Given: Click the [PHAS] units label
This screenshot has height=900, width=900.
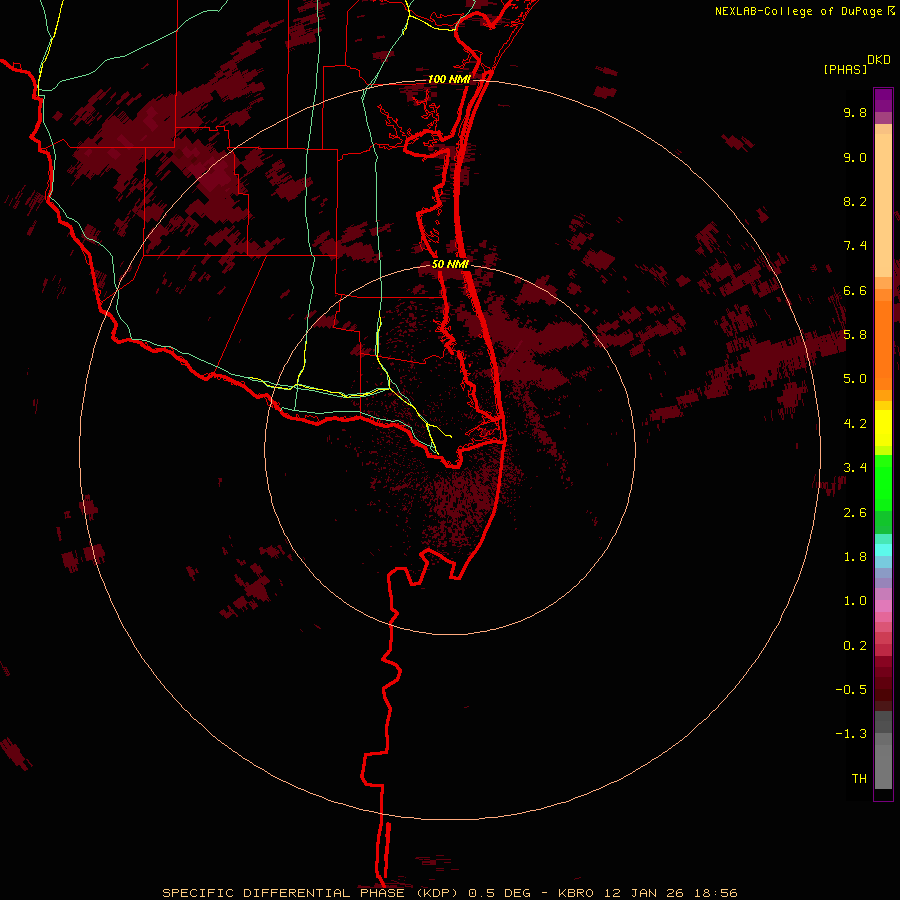Looking at the screenshot, I should coord(845,69).
